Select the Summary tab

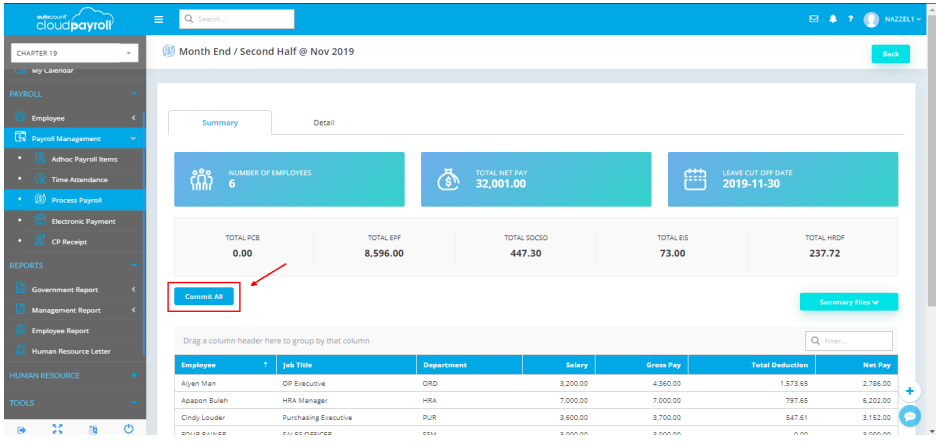coord(220,123)
